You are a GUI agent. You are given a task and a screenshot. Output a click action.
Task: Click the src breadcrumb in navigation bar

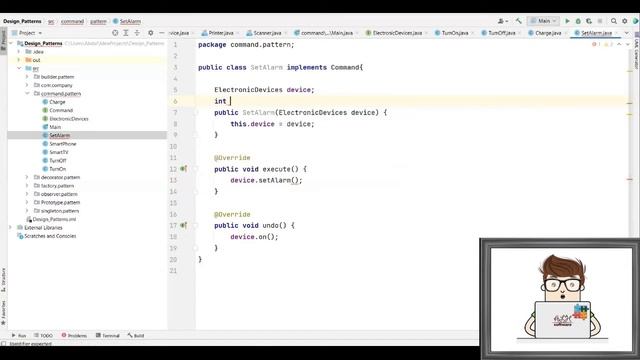pos(51,21)
